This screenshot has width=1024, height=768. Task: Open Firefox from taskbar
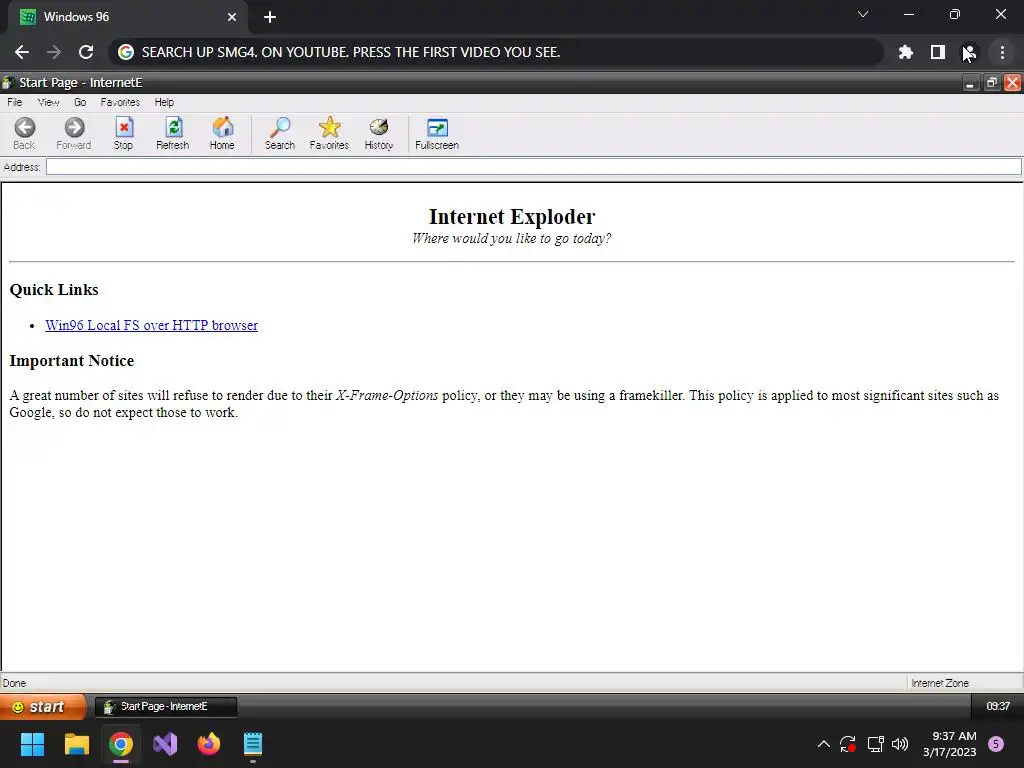[209, 744]
